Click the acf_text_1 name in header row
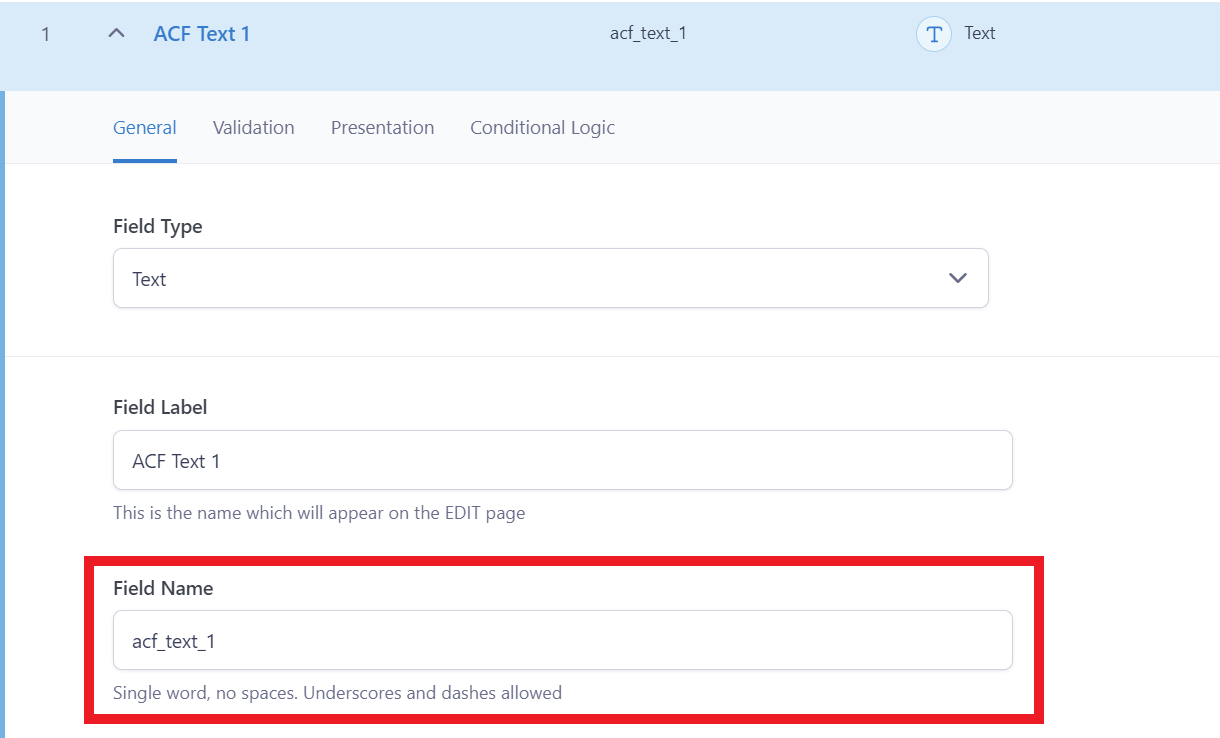Viewport: 1220px width, 738px height. pos(648,33)
